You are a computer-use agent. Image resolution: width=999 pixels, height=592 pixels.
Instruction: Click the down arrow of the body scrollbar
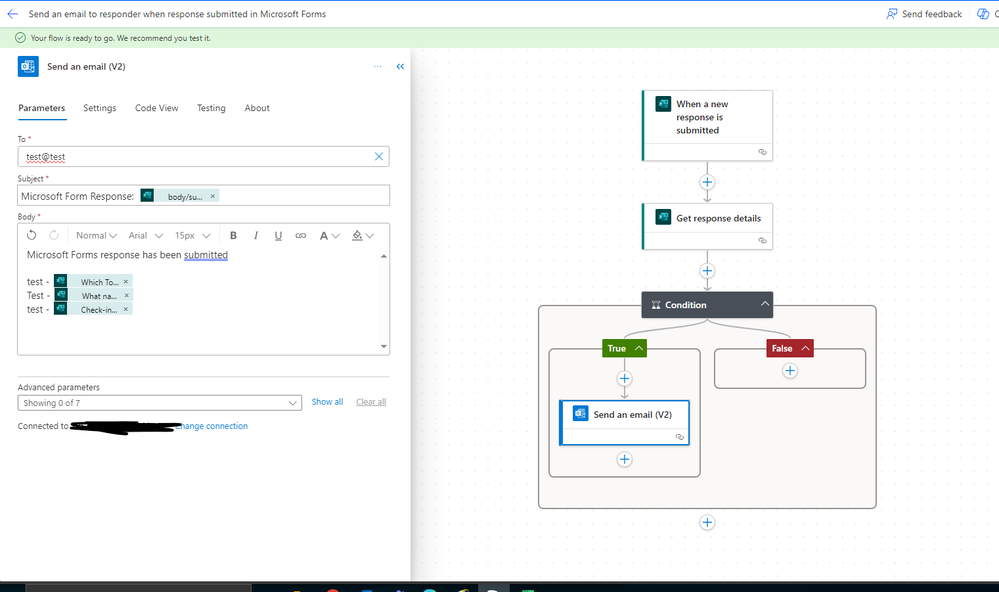click(x=384, y=347)
